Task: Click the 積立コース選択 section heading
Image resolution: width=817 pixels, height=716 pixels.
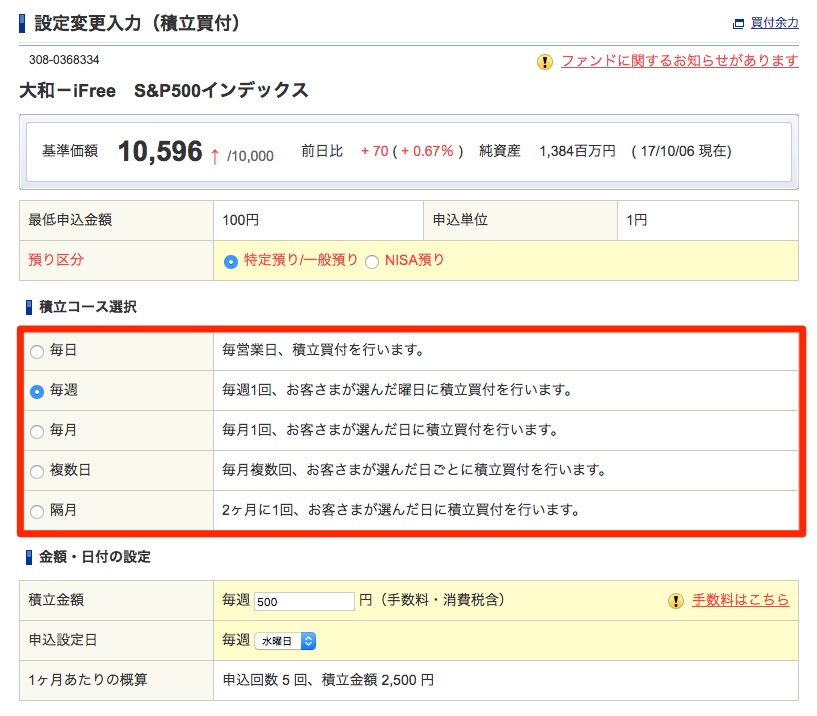Action: (88, 307)
